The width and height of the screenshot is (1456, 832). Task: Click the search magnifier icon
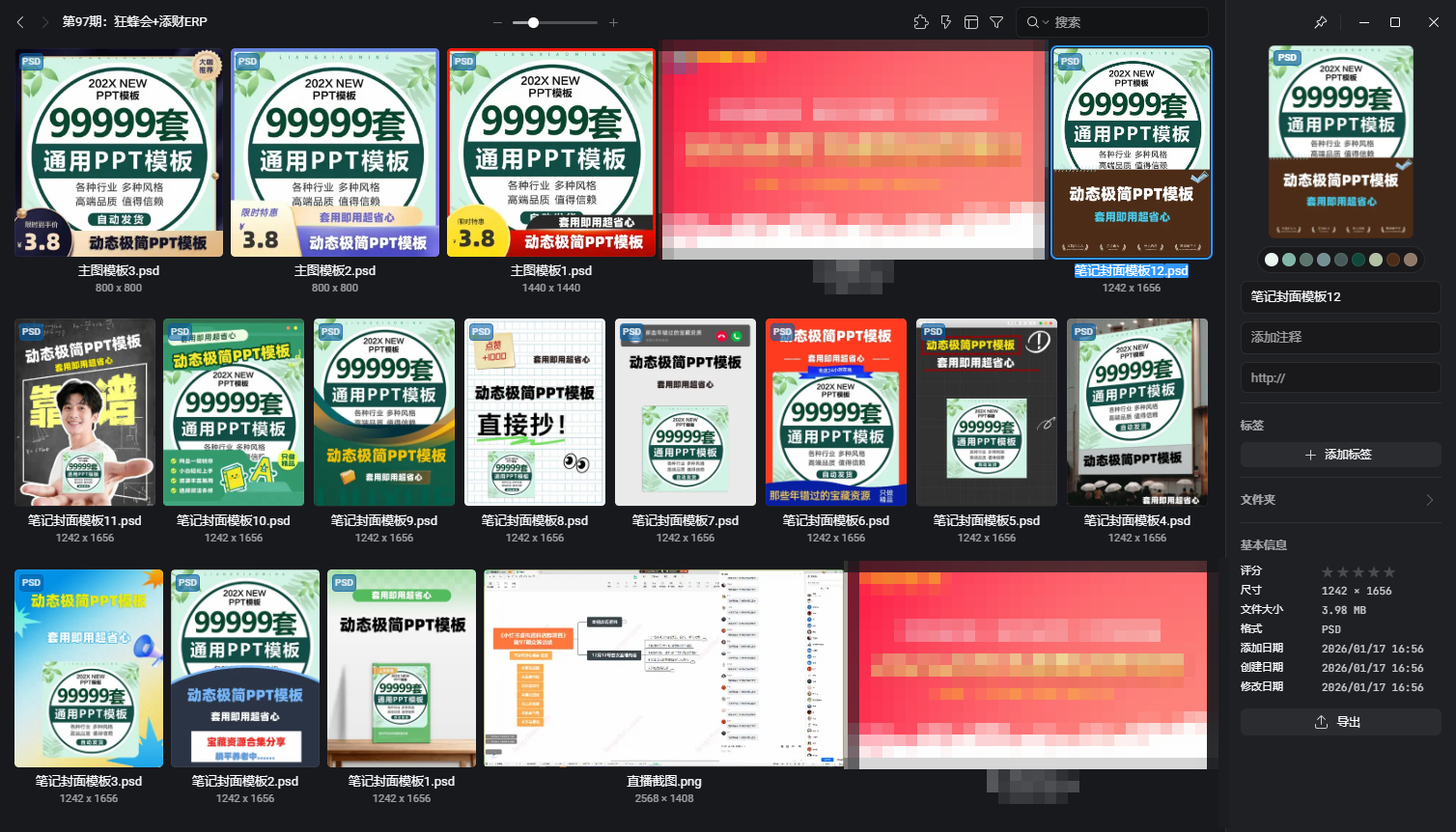(1032, 21)
